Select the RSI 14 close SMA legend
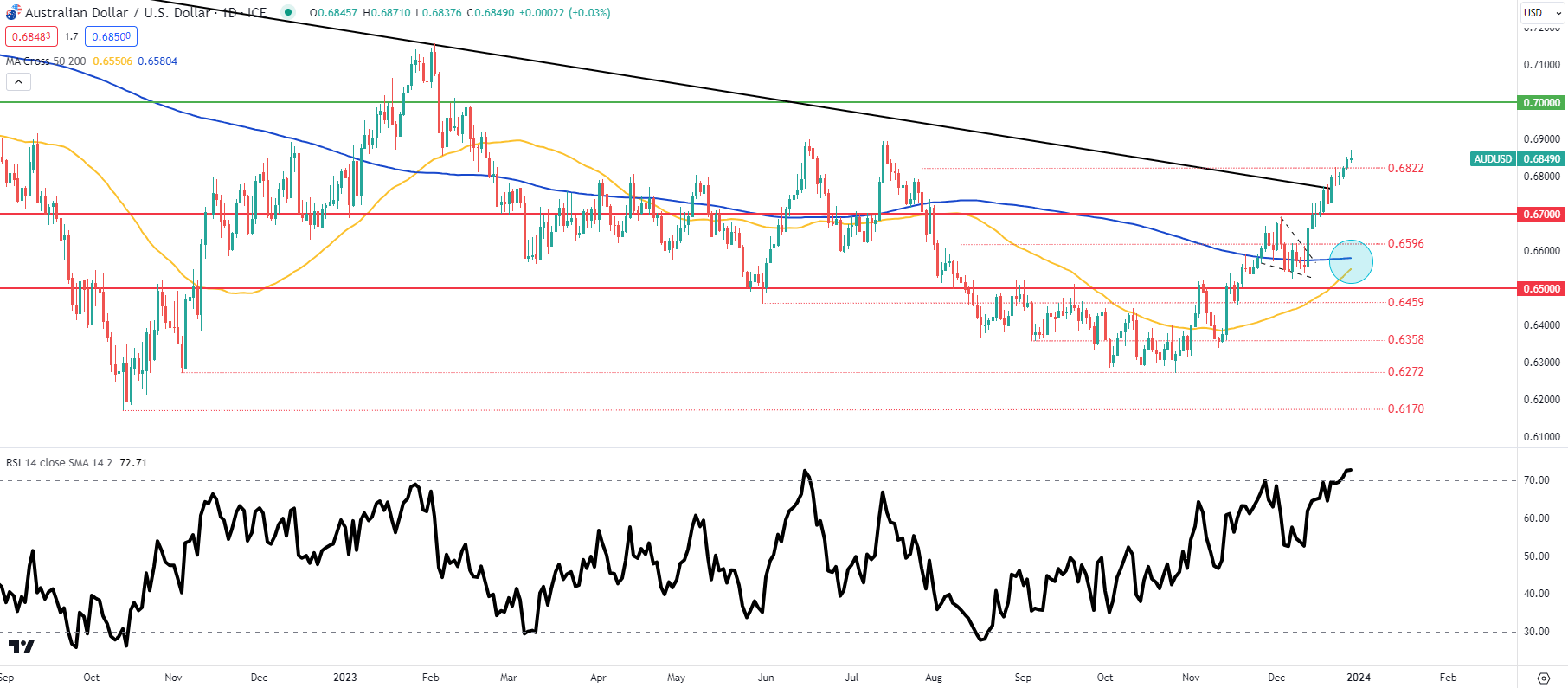The width and height of the screenshot is (1568, 688). 60,463
